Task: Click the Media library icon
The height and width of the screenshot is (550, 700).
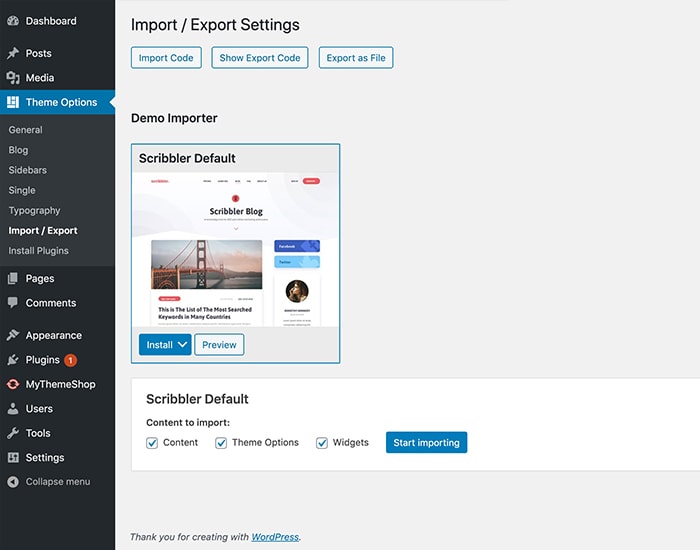Action: (x=13, y=78)
